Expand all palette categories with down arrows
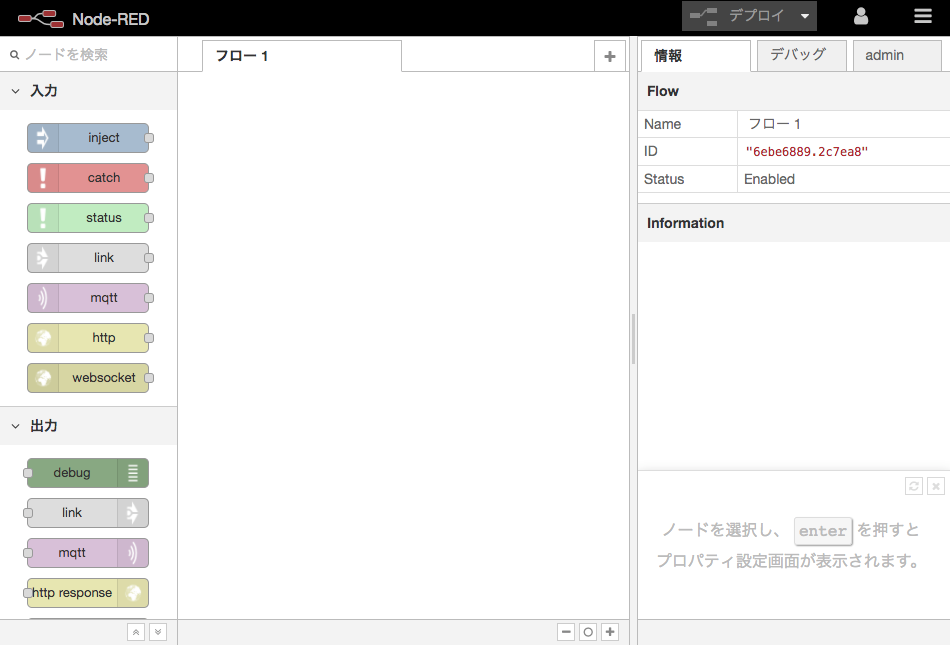The width and height of the screenshot is (950, 645). [x=158, y=632]
